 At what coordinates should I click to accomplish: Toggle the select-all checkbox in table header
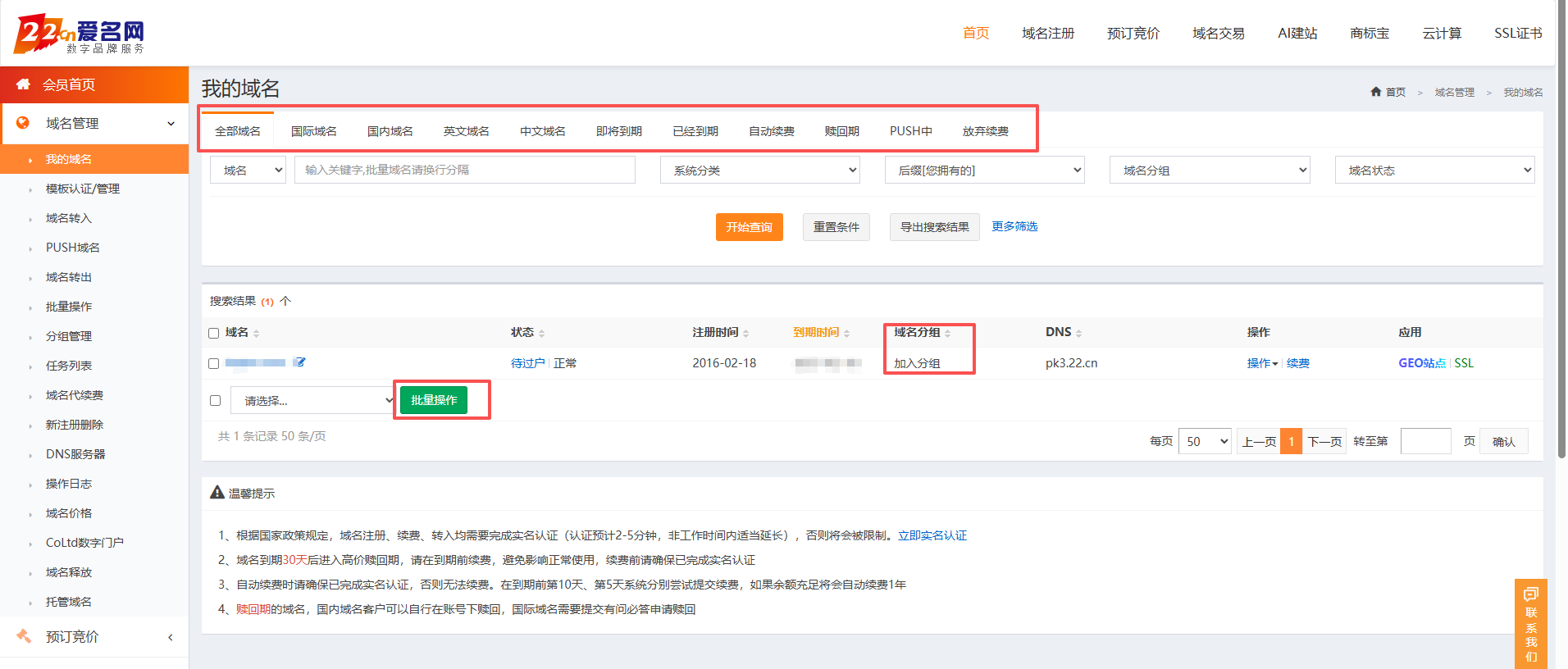[x=214, y=333]
